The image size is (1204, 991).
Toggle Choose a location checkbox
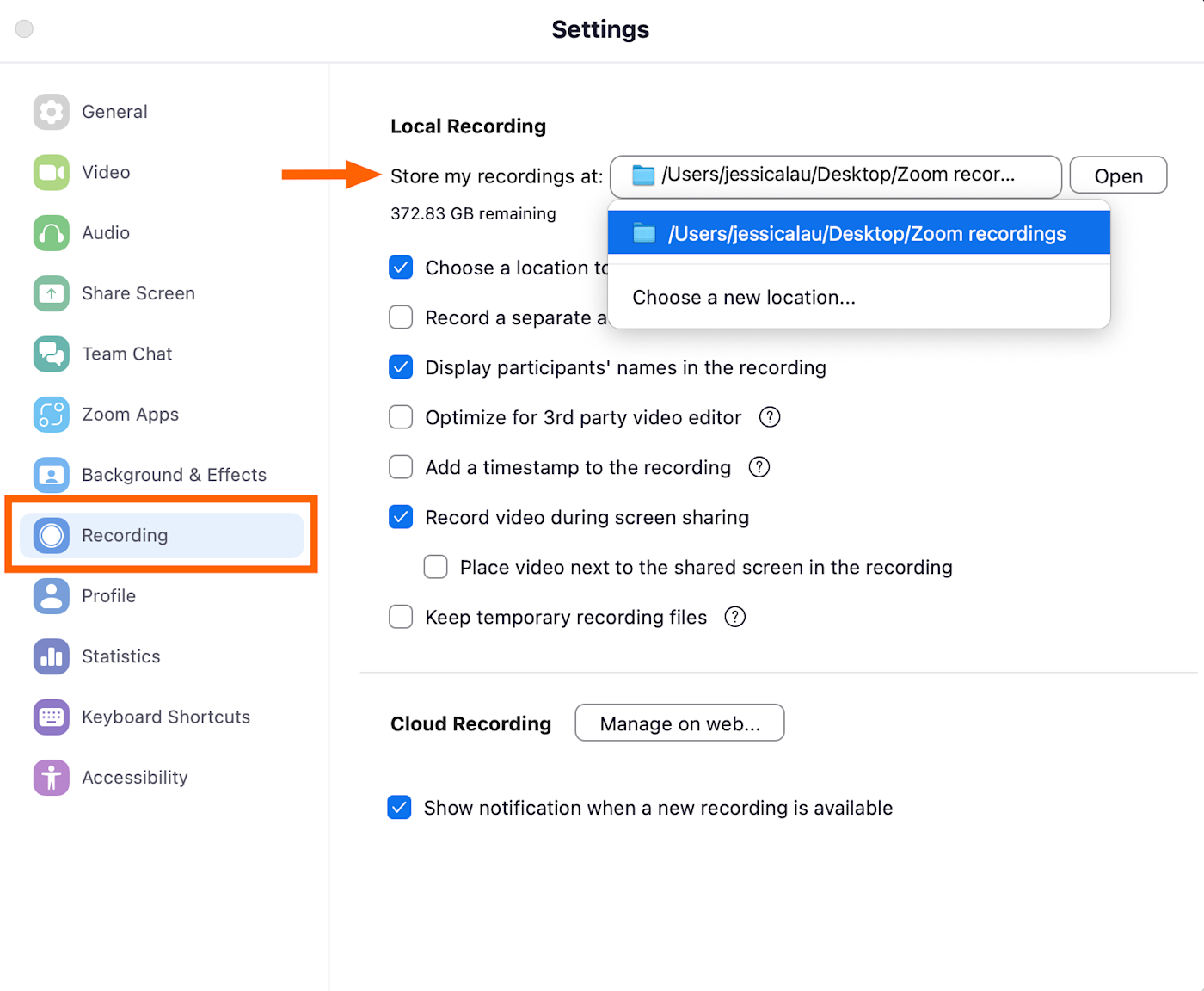[401, 268]
